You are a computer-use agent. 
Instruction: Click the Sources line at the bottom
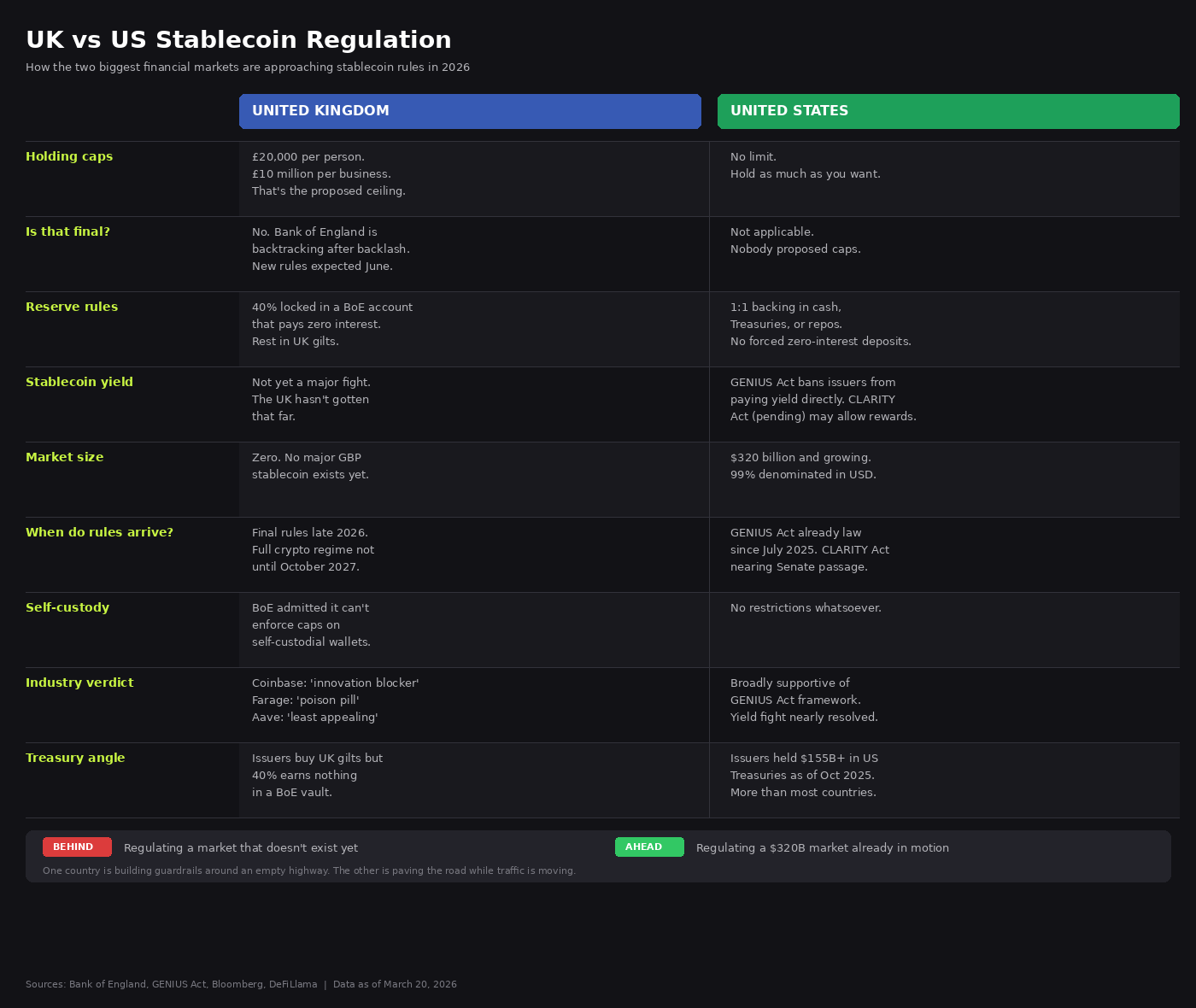click(x=241, y=984)
